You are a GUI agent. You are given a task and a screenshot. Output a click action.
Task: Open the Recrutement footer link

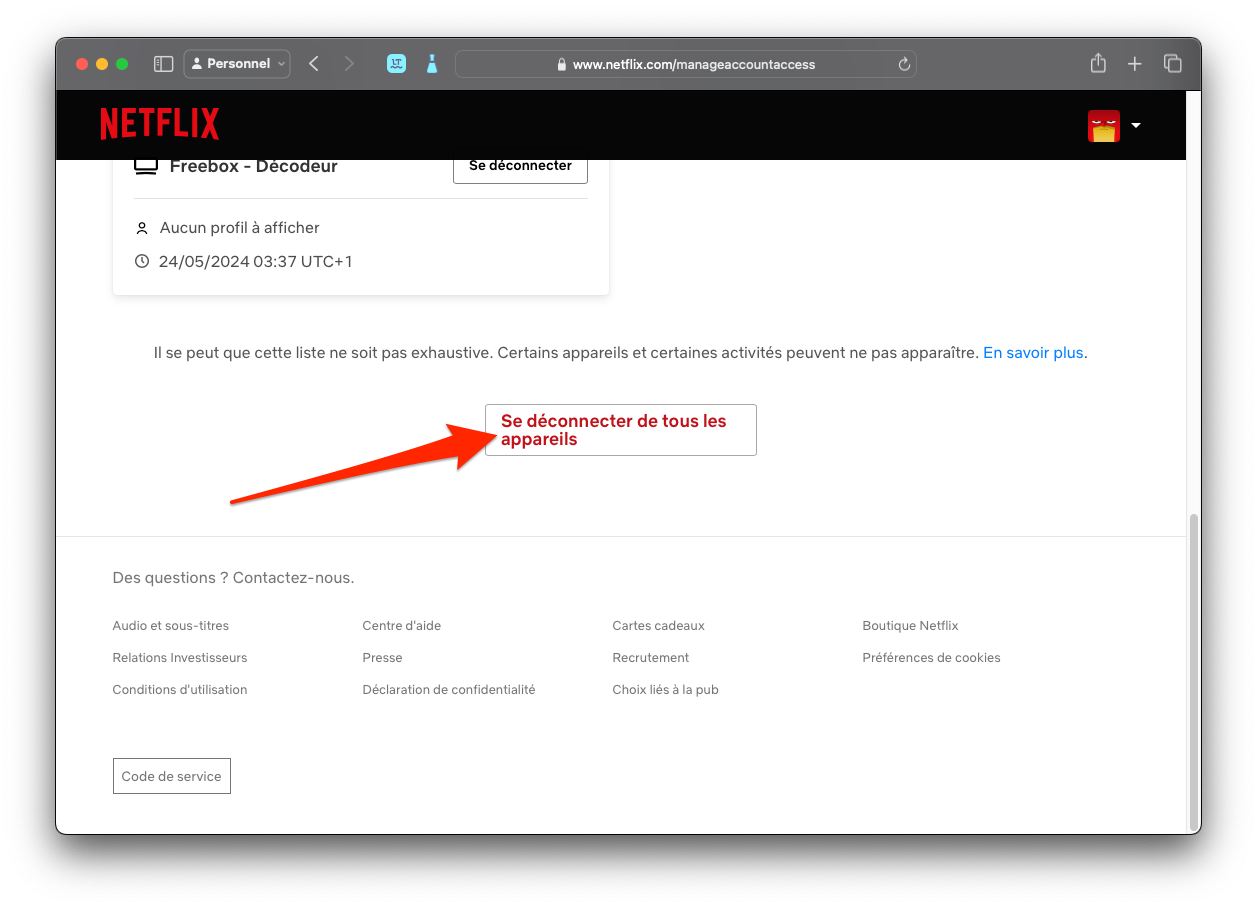[651, 658]
